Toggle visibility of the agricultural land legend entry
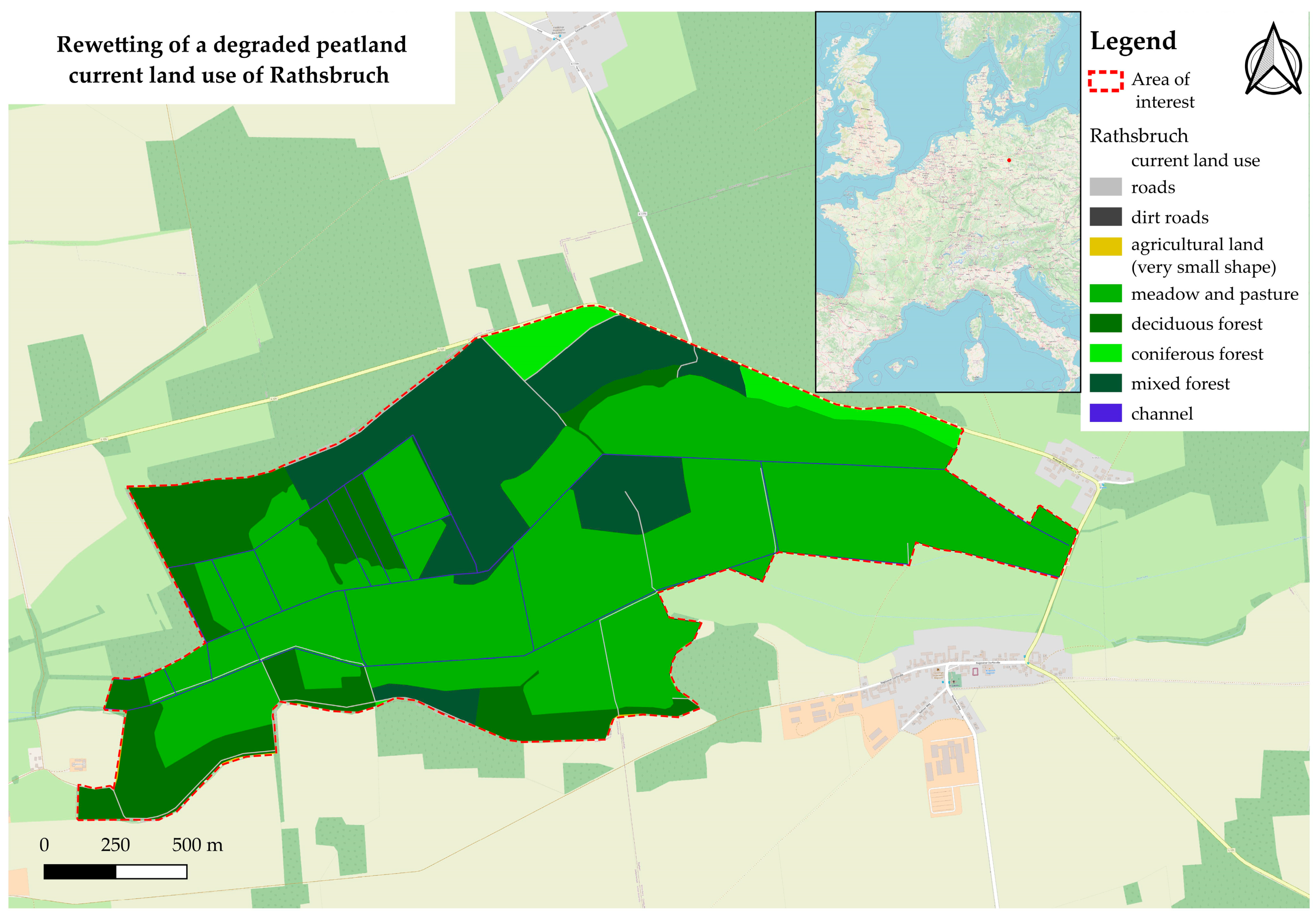The width and height of the screenshot is (1316, 914). [1106, 246]
